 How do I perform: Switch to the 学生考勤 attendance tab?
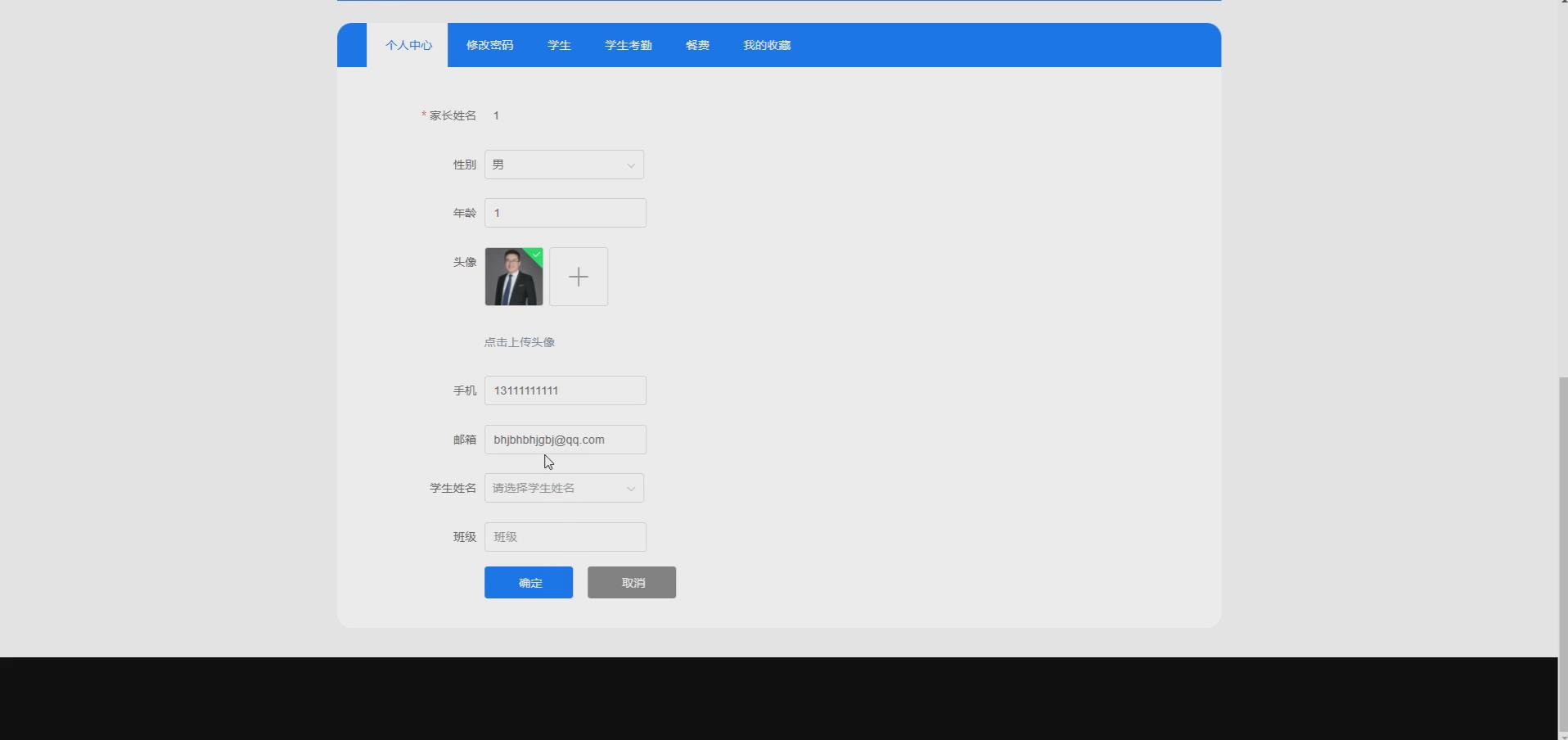click(628, 45)
